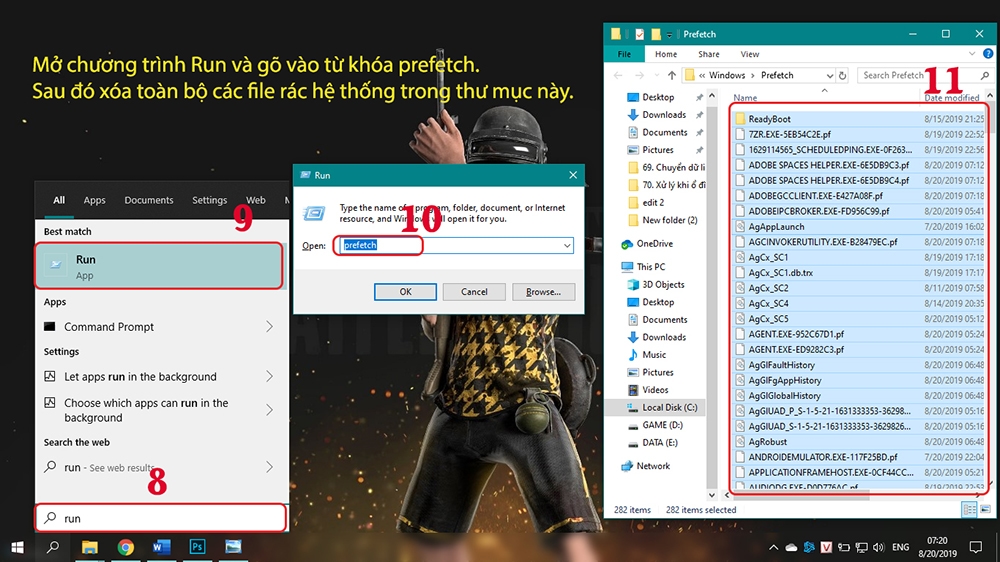
Task: Expand run web results arrow
Action: coord(269,467)
